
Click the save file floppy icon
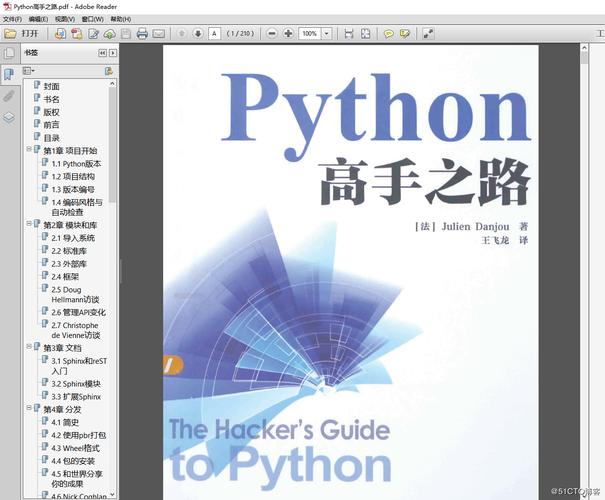click(x=126, y=34)
